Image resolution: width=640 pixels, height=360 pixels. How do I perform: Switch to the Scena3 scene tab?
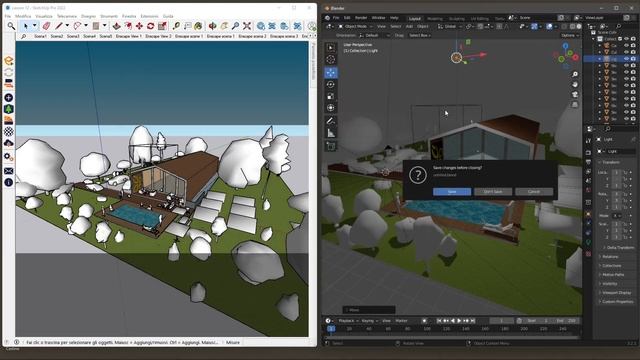pyautogui.click(x=73, y=36)
